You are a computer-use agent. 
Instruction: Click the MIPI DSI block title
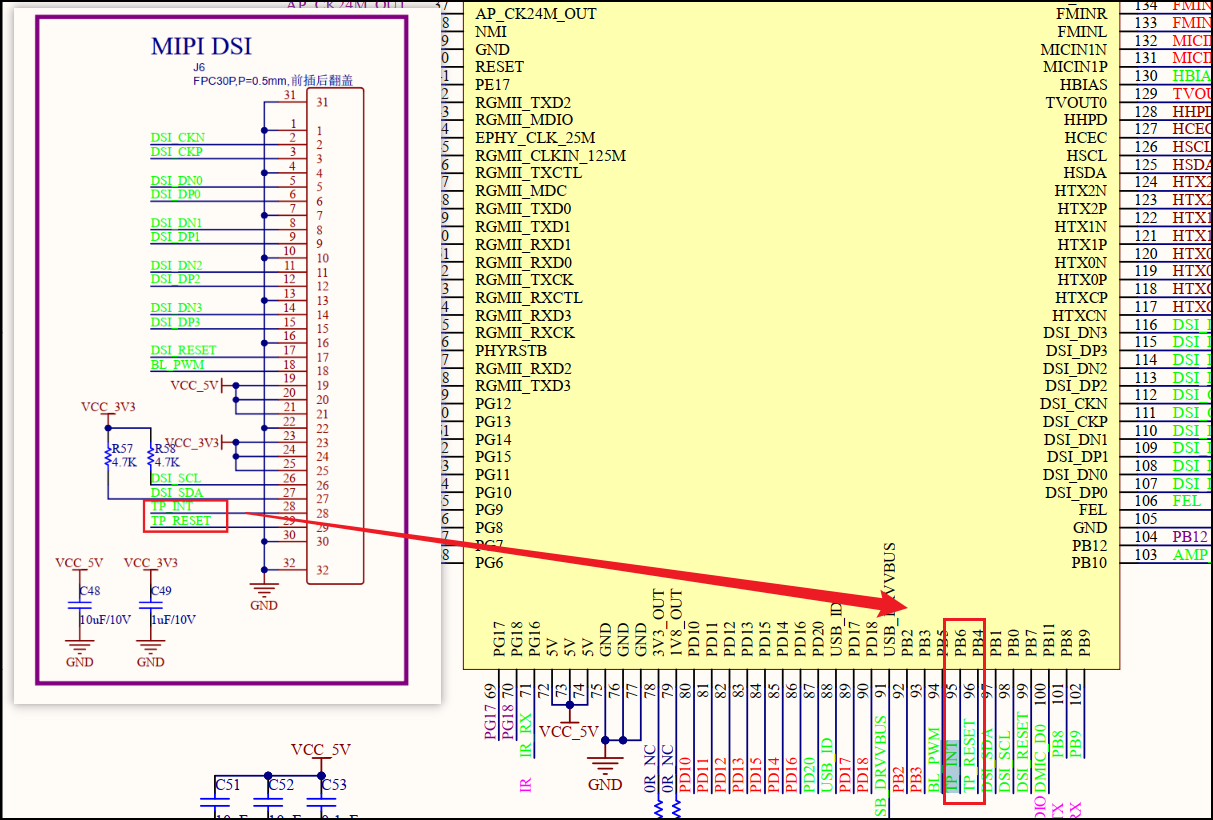201,46
